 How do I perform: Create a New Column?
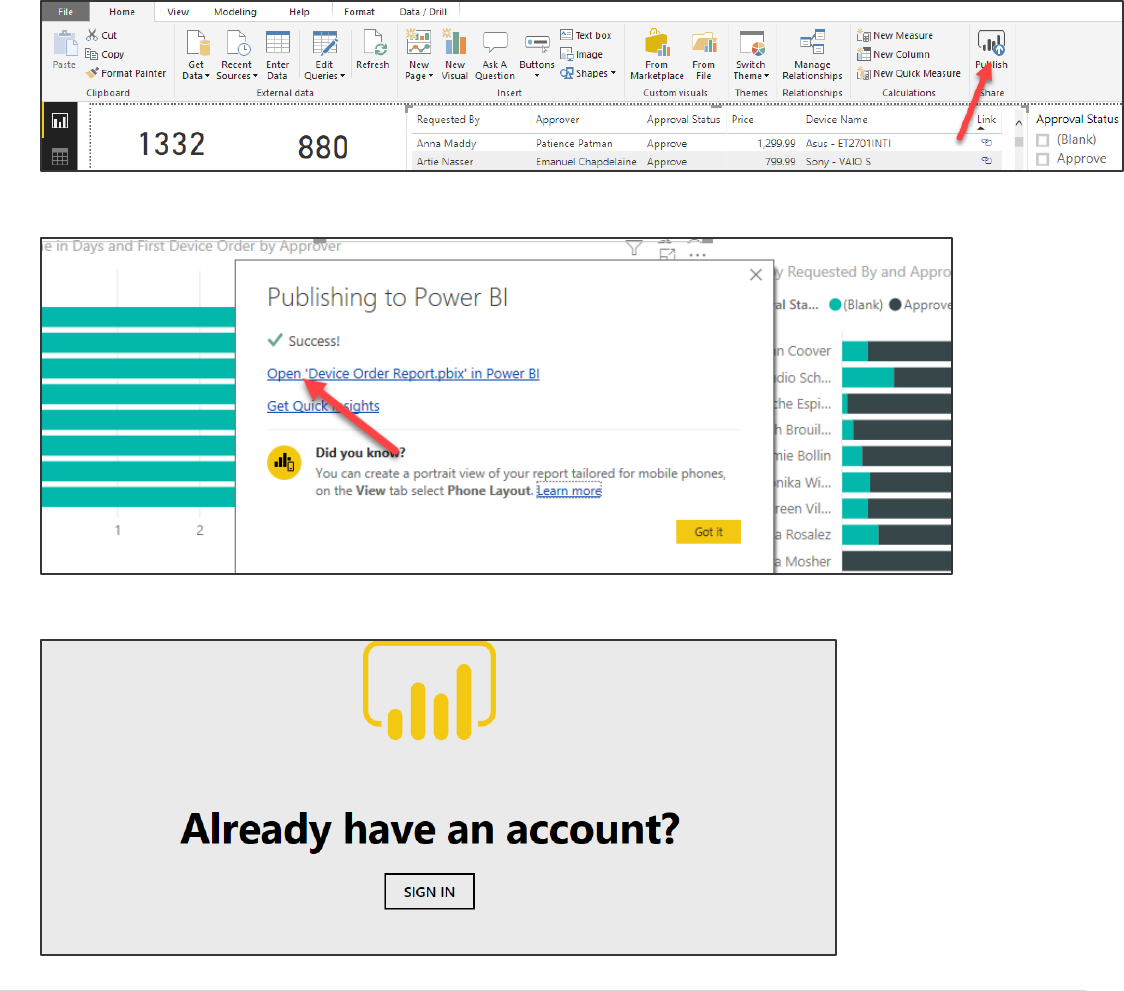click(x=893, y=54)
